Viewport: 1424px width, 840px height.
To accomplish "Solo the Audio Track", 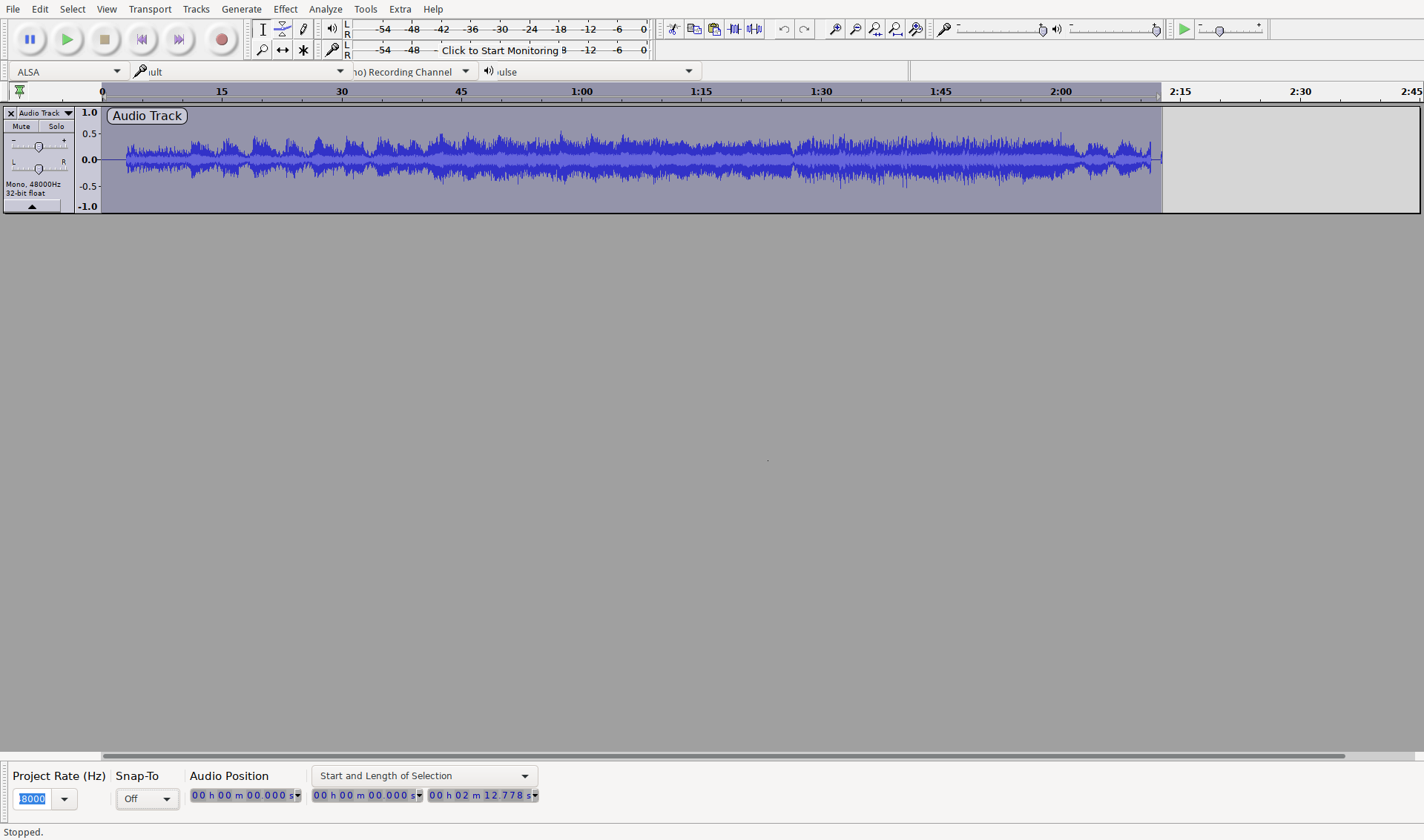I will click(x=56, y=127).
